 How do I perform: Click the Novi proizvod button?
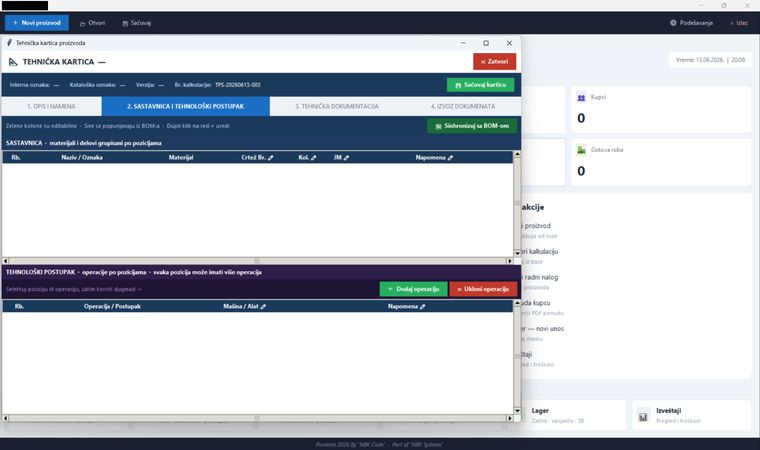tap(37, 23)
